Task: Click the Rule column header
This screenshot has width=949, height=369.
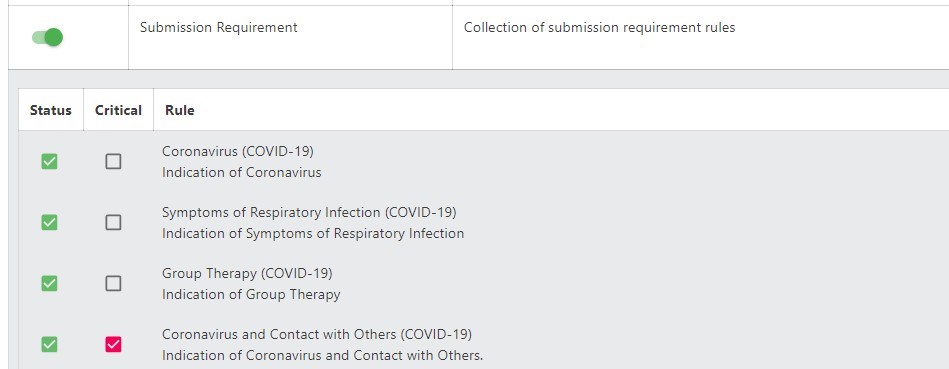Action: 180,111
